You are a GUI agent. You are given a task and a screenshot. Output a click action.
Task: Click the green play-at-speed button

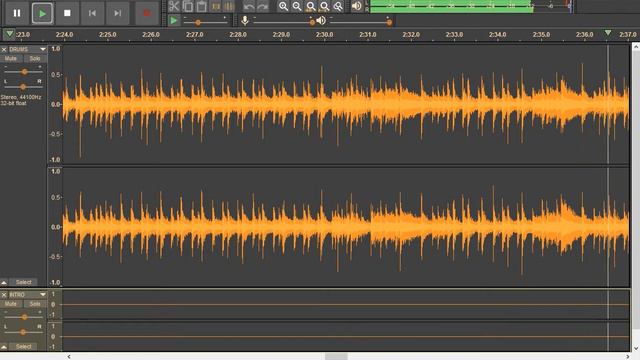[173, 20]
